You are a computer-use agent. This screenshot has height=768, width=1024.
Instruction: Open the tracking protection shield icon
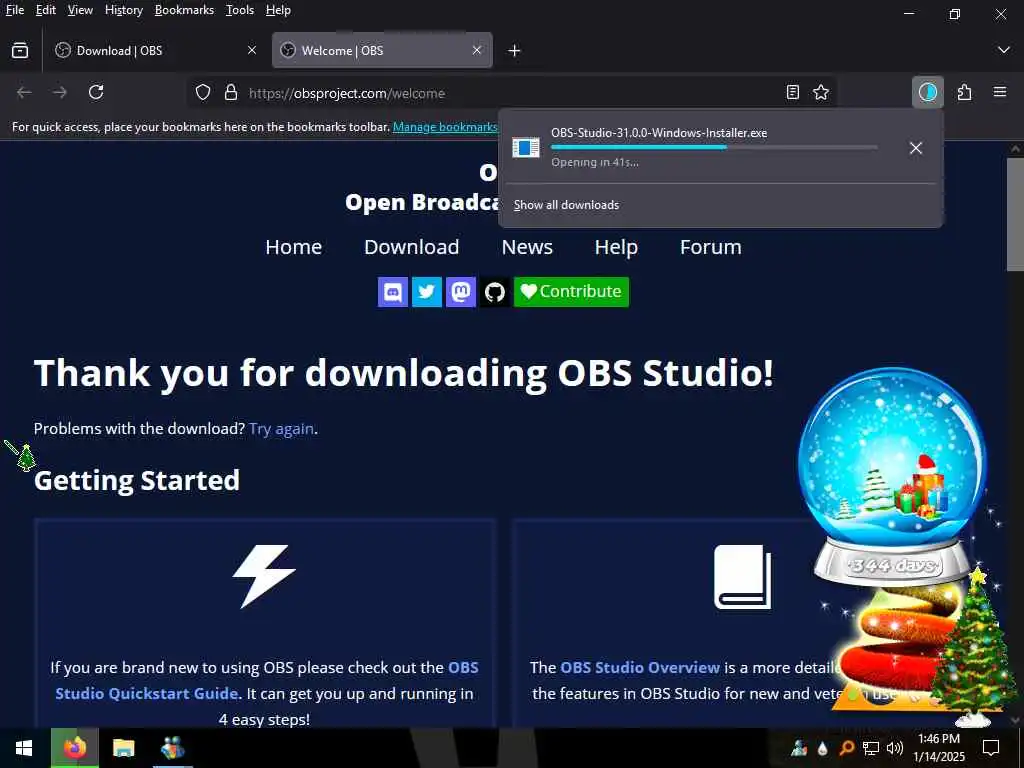203,93
